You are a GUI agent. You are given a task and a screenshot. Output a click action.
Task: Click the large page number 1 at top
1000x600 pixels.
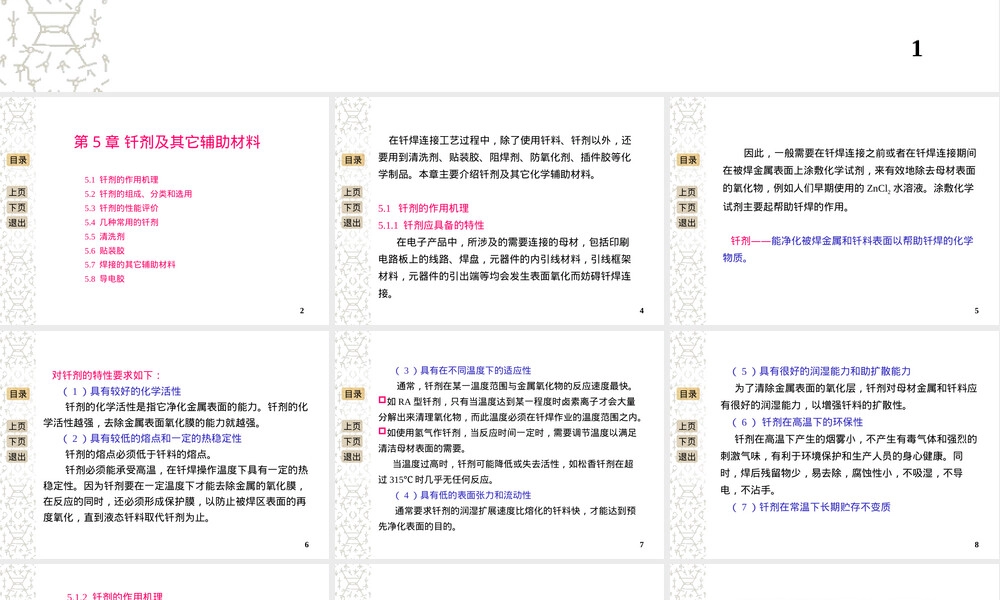point(916,48)
